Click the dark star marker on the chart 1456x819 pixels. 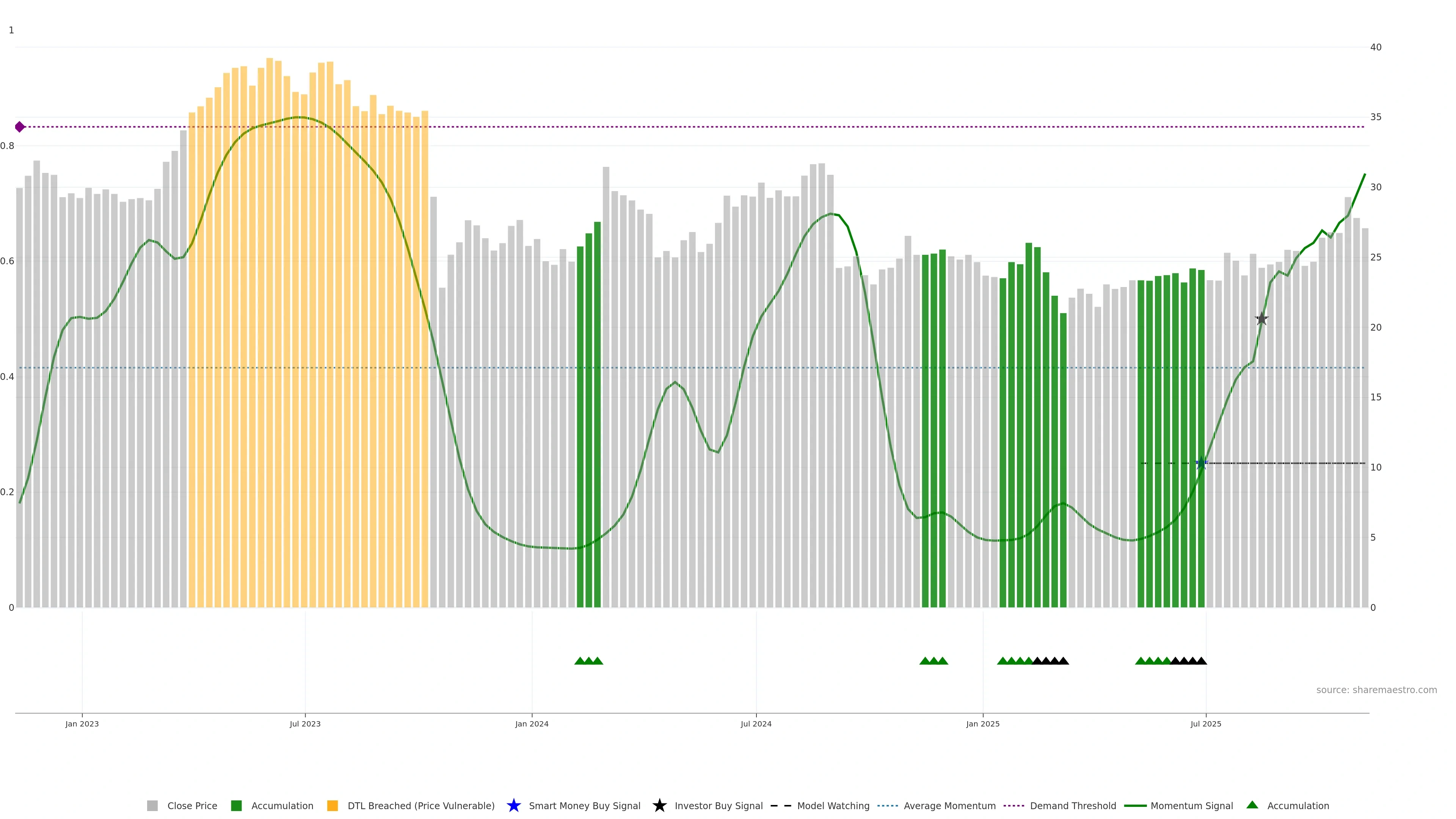point(1261,319)
